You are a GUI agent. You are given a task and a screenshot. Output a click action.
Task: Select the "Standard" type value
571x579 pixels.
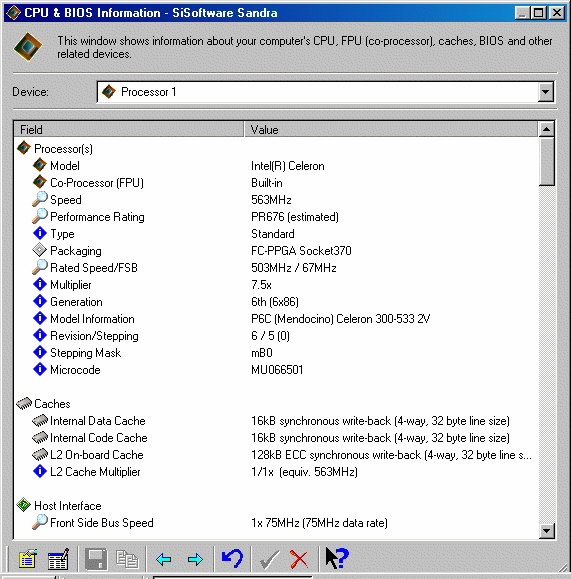tap(273, 234)
